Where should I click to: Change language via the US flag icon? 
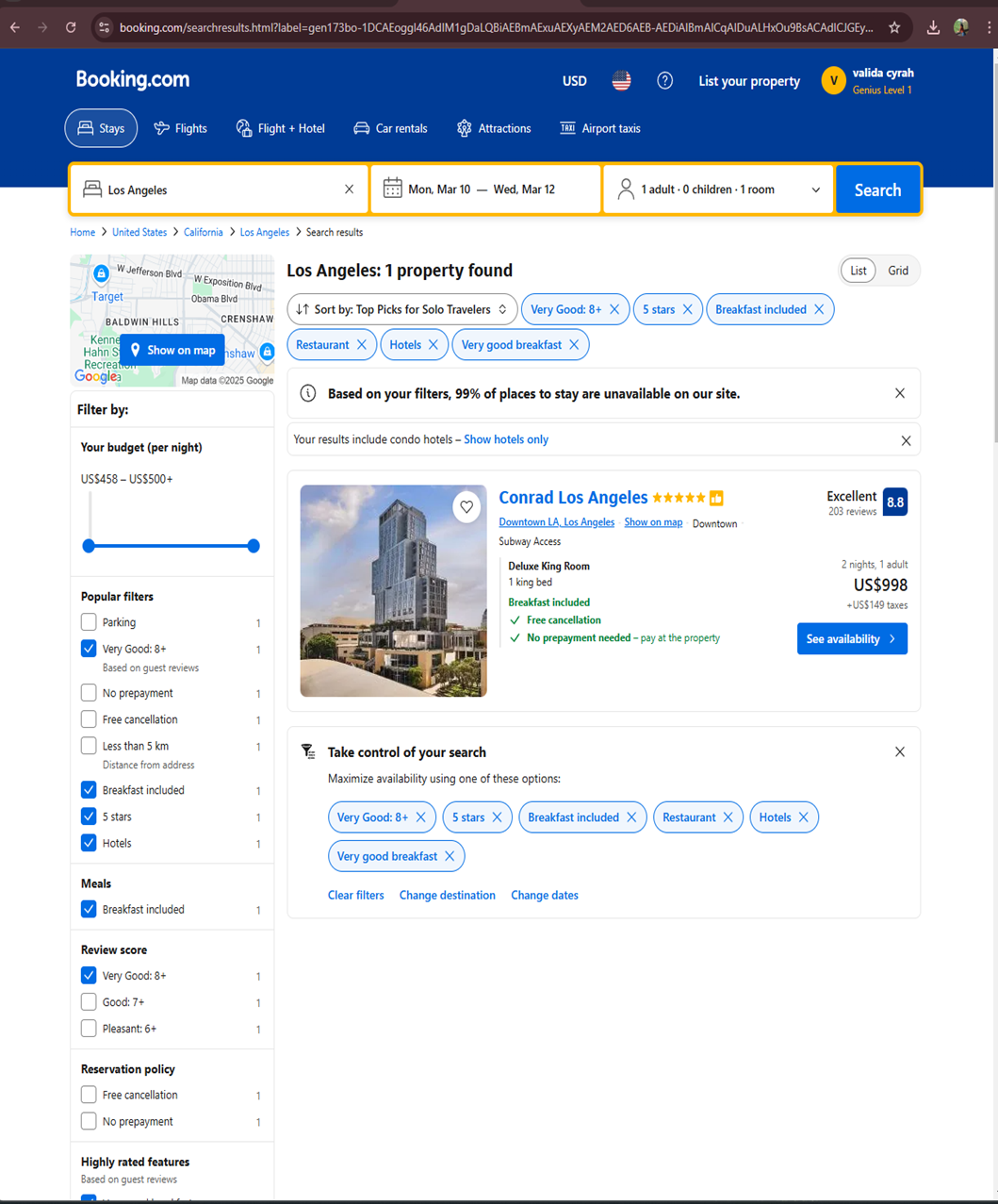(621, 81)
